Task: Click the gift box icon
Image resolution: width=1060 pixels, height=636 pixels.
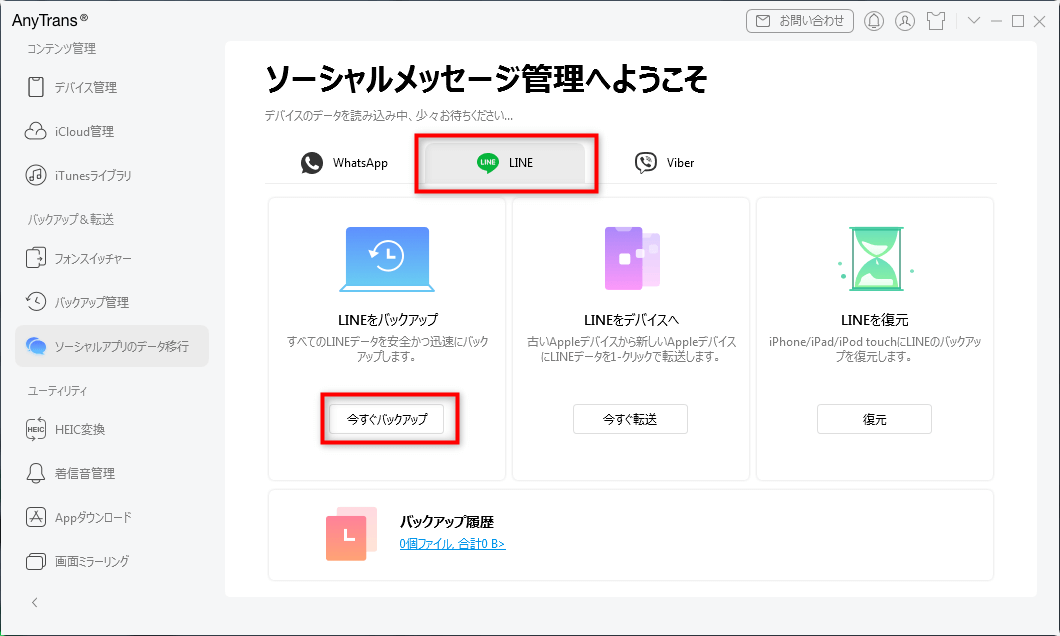Action: pos(937,20)
